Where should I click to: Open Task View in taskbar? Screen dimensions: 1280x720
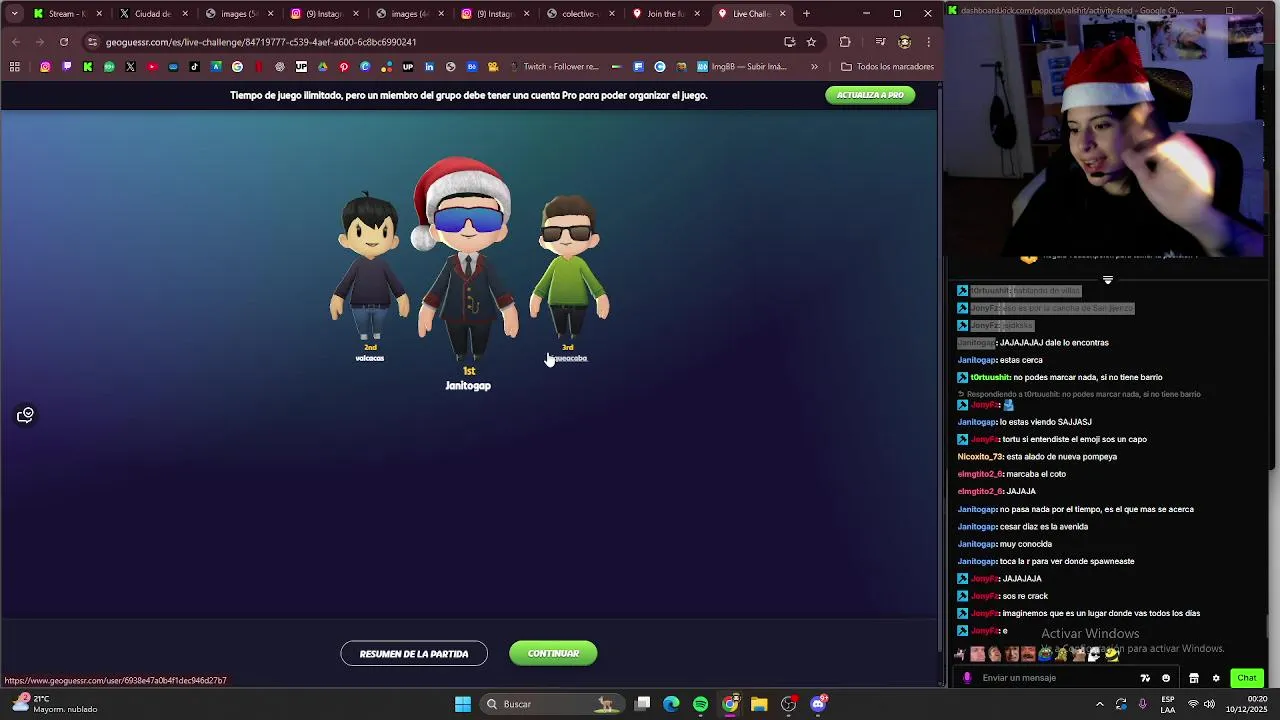point(643,704)
